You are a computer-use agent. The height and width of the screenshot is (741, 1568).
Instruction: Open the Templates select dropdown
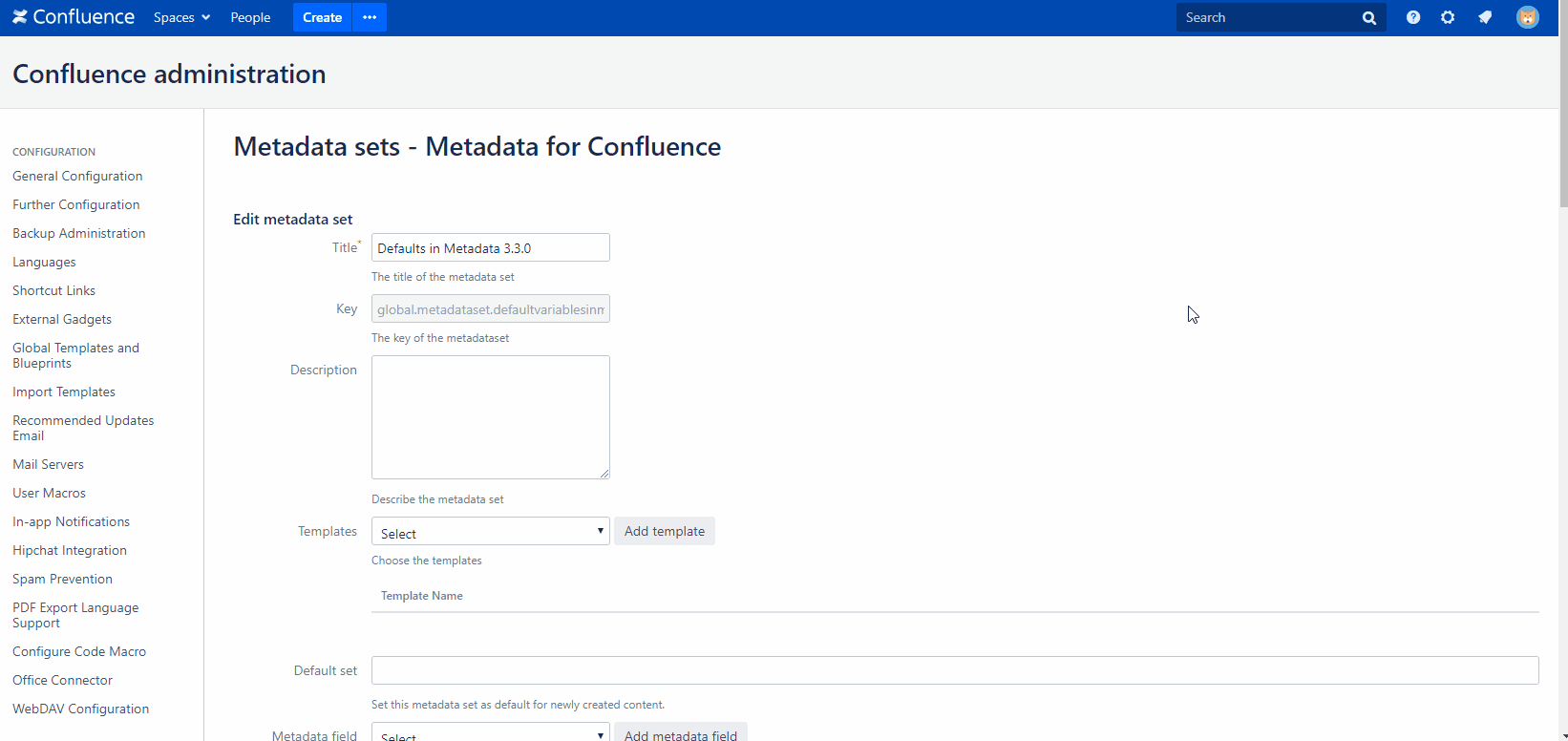490,532
